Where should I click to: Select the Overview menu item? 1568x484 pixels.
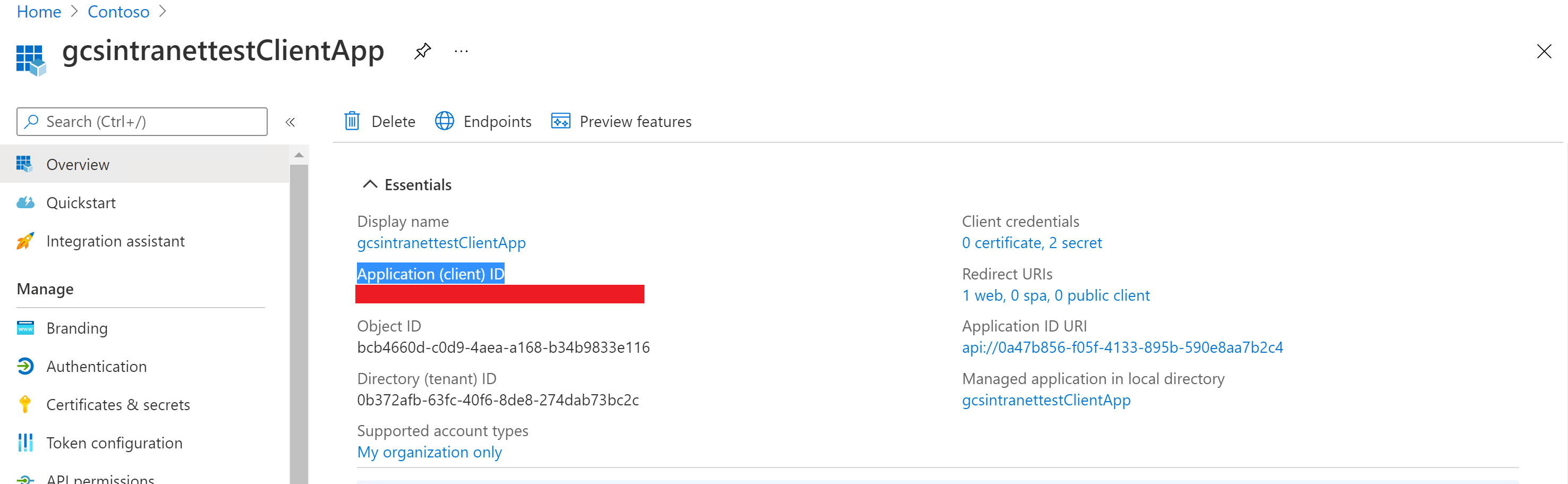[145, 164]
